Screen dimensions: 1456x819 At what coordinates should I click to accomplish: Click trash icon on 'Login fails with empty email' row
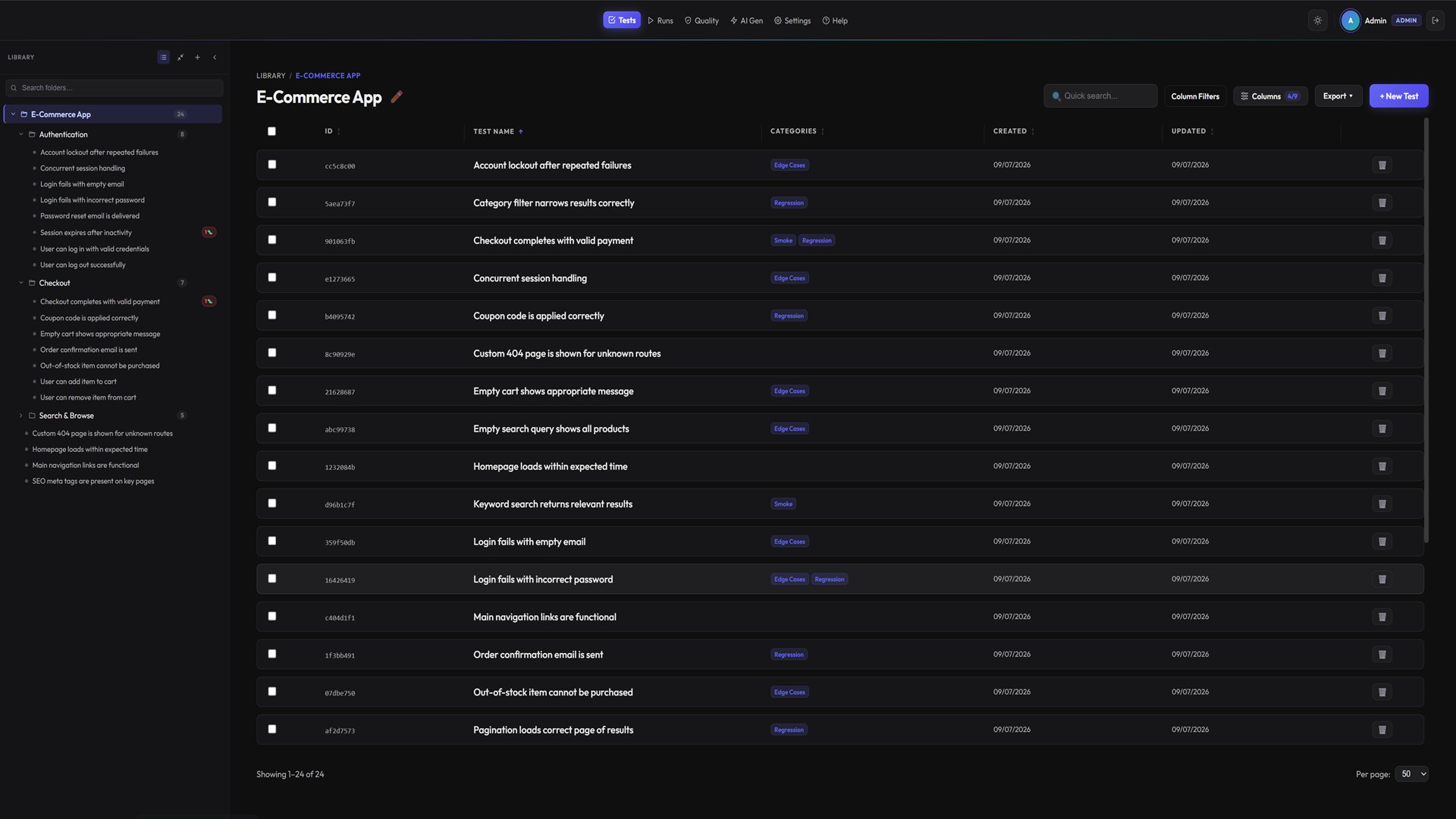click(x=1382, y=541)
